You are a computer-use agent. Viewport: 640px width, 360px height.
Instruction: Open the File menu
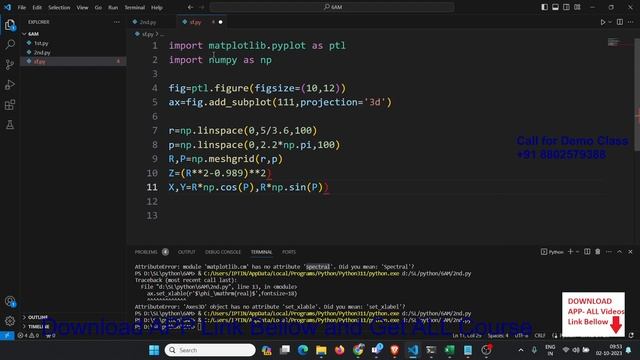click(22, 7)
